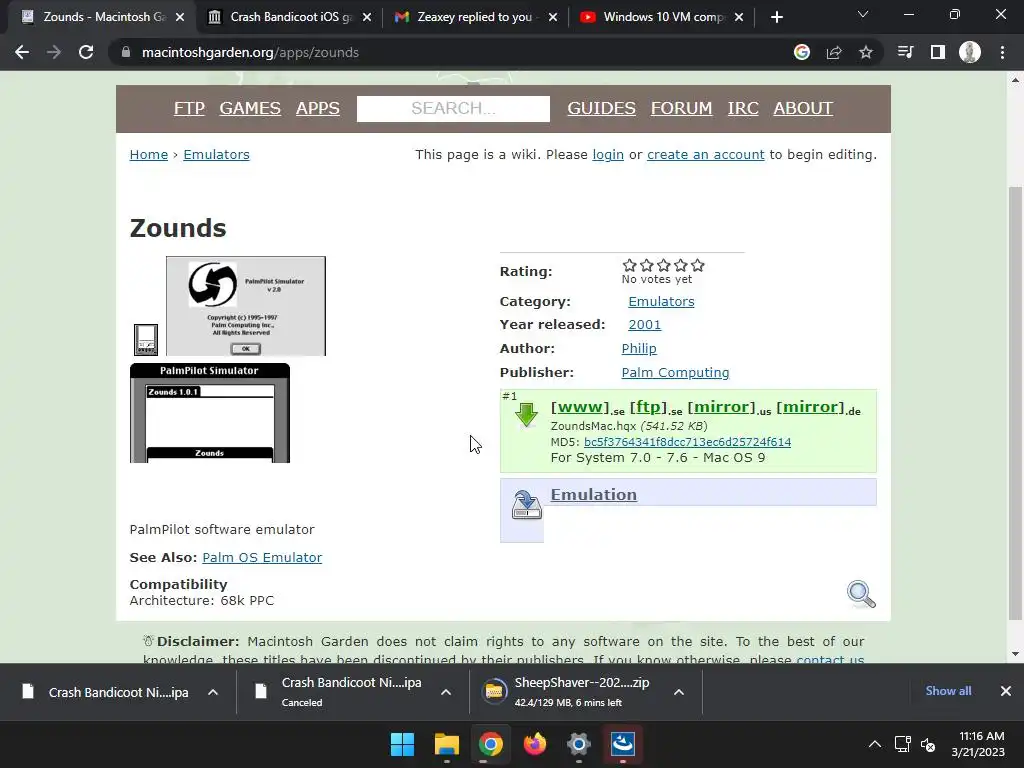The width and height of the screenshot is (1024, 768).
Task: Open Palm Computing publisher link
Action: (675, 373)
